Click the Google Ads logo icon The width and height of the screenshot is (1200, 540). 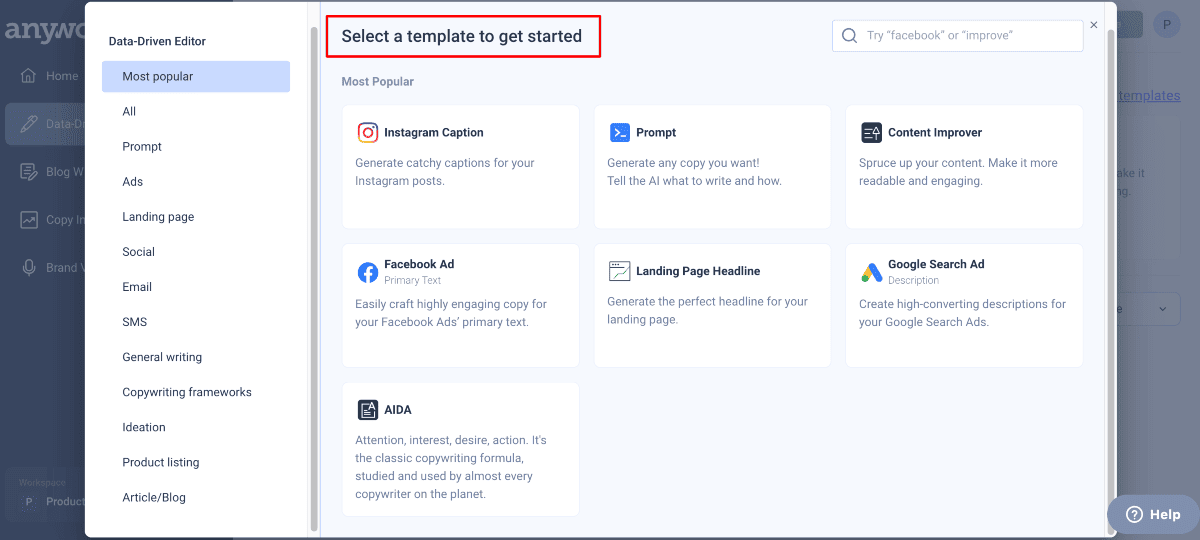point(871,272)
